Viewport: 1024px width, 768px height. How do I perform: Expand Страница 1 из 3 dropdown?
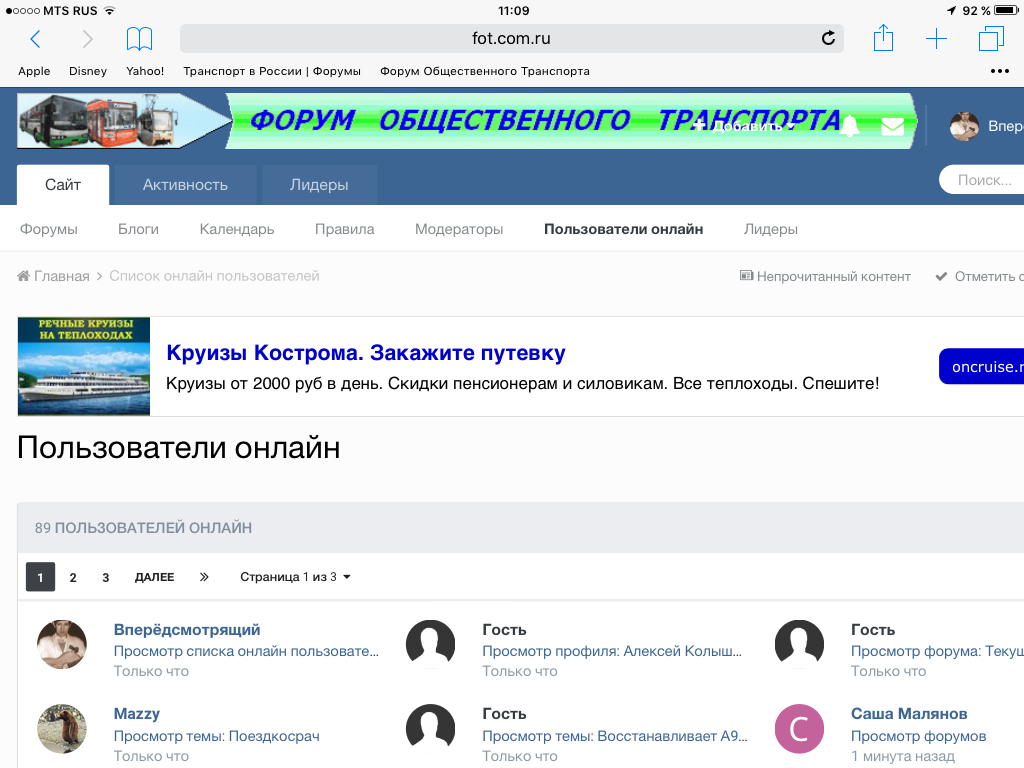tap(295, 577)
